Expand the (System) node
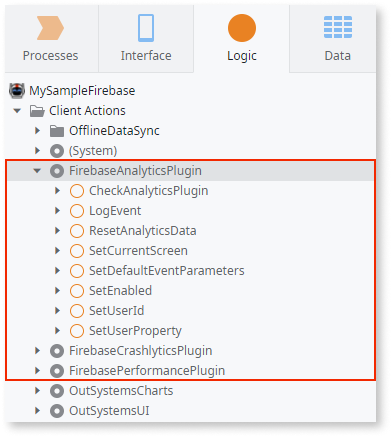 (37, 151)
